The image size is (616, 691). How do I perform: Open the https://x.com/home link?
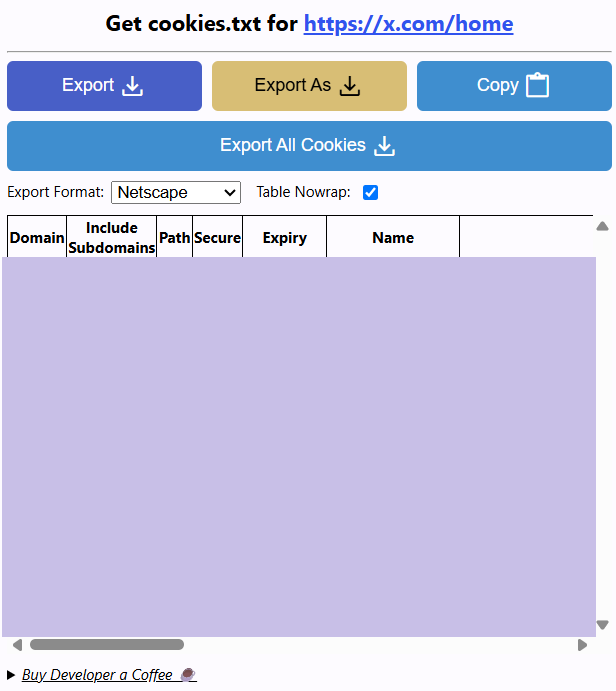(x=408, y=24)
